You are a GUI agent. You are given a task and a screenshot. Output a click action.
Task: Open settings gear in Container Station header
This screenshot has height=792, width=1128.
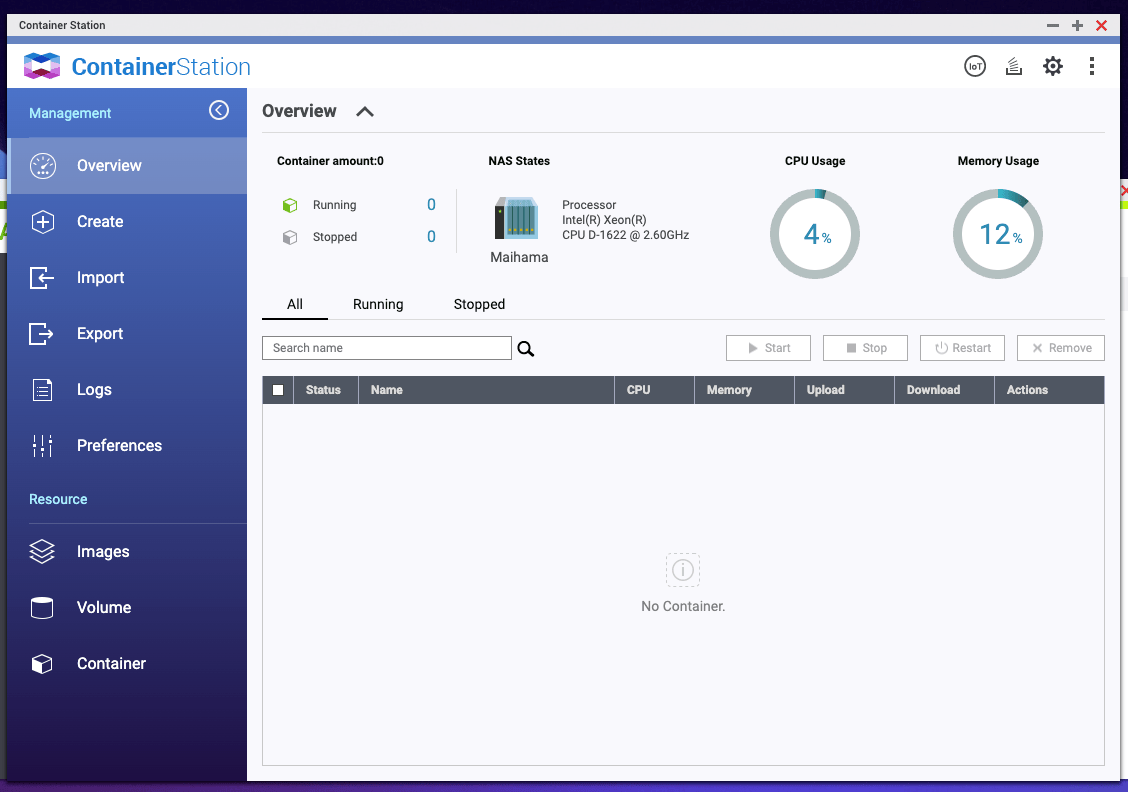[x=1053, y=67]
